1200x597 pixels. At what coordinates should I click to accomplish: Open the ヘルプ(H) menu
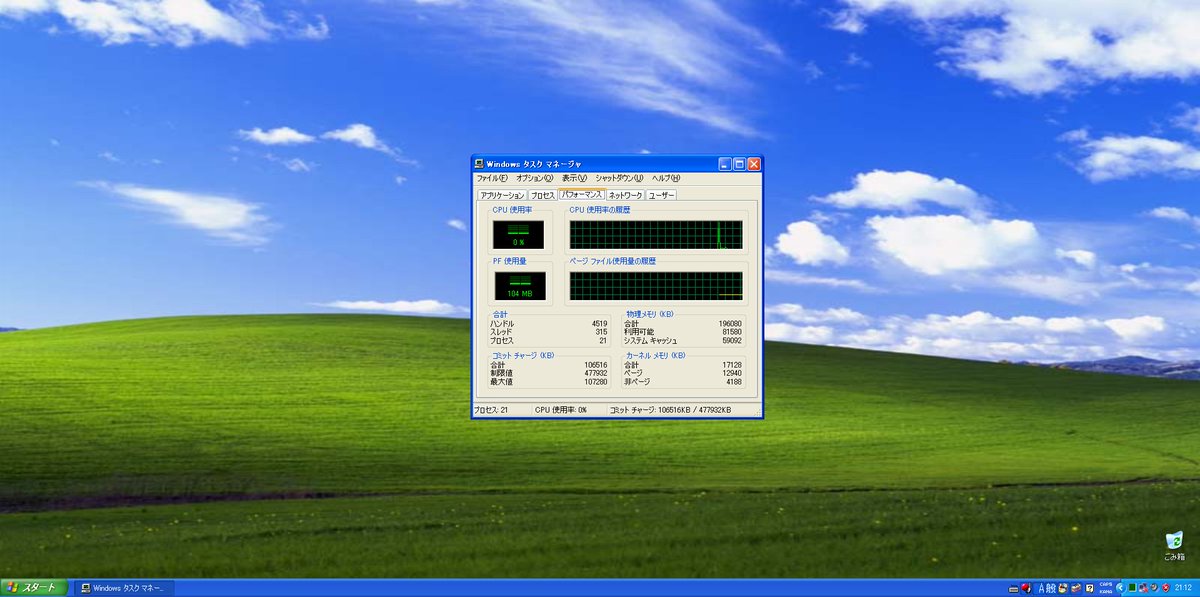[666, 178]
